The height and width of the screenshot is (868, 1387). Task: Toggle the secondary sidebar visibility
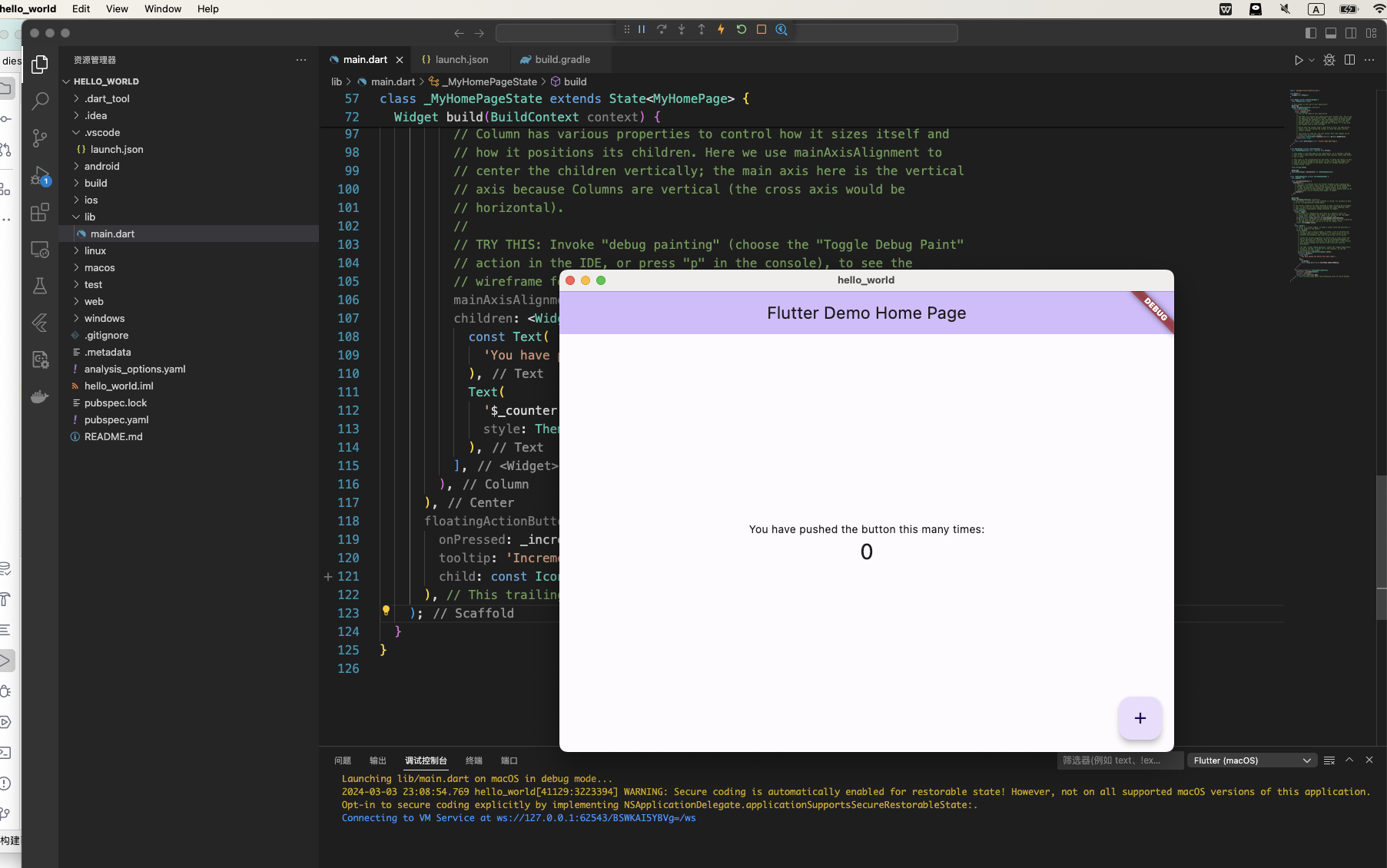1351,33
